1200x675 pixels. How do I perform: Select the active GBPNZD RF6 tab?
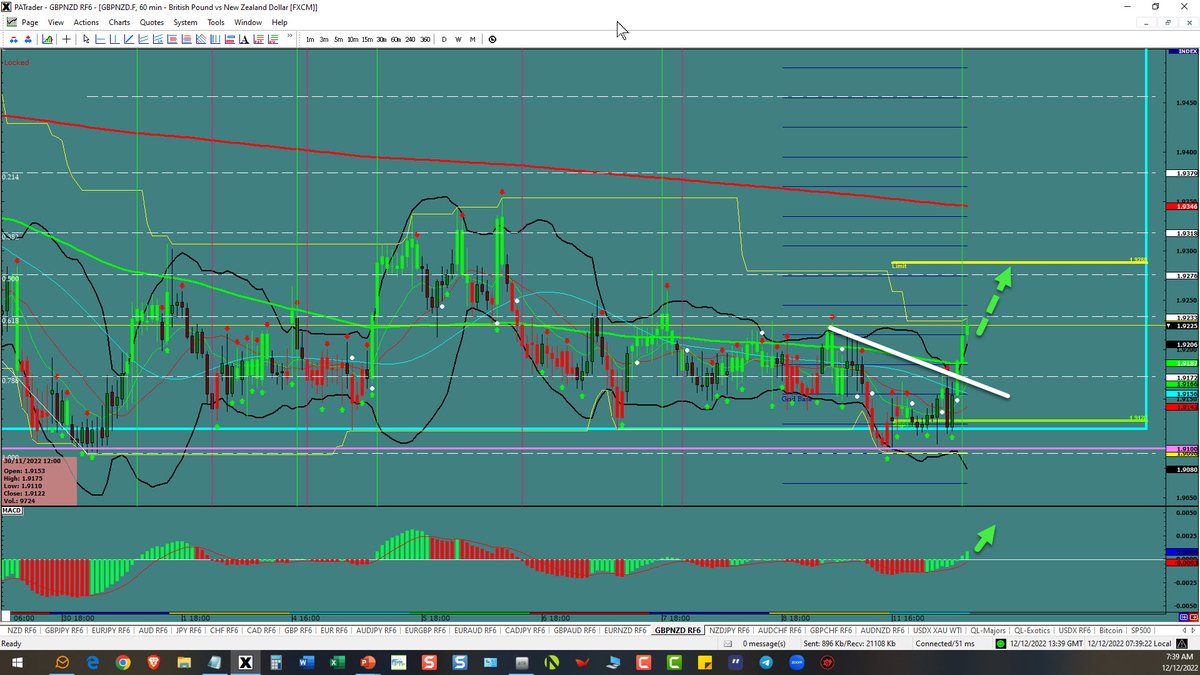point(679,631)
